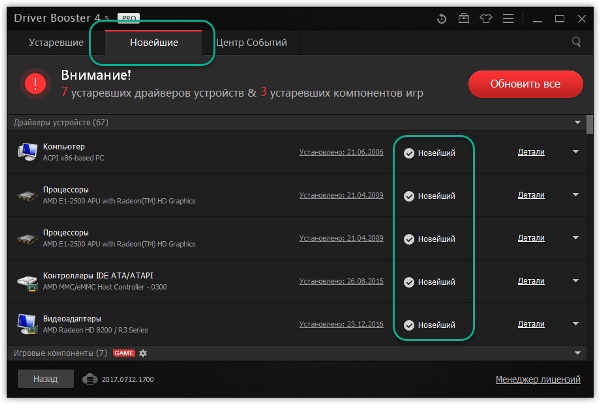Click the Назад button
The height and width of the screenshot is (404, 600).
(46, 379)
